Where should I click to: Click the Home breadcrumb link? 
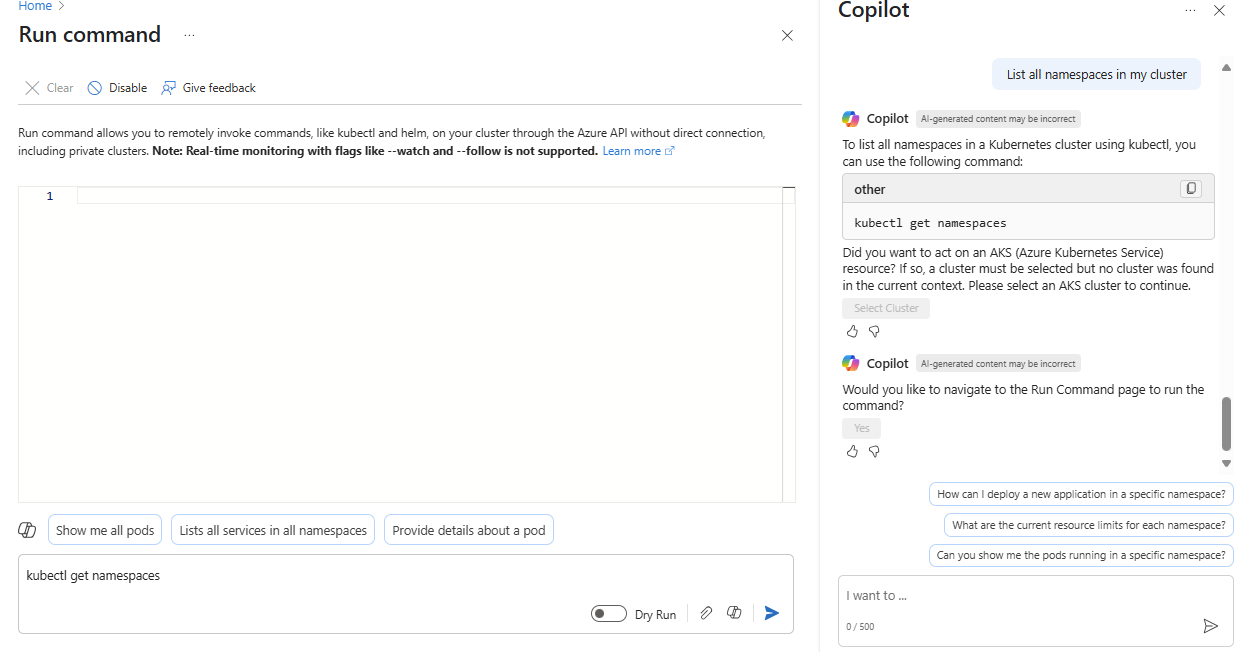coord(35,6)
